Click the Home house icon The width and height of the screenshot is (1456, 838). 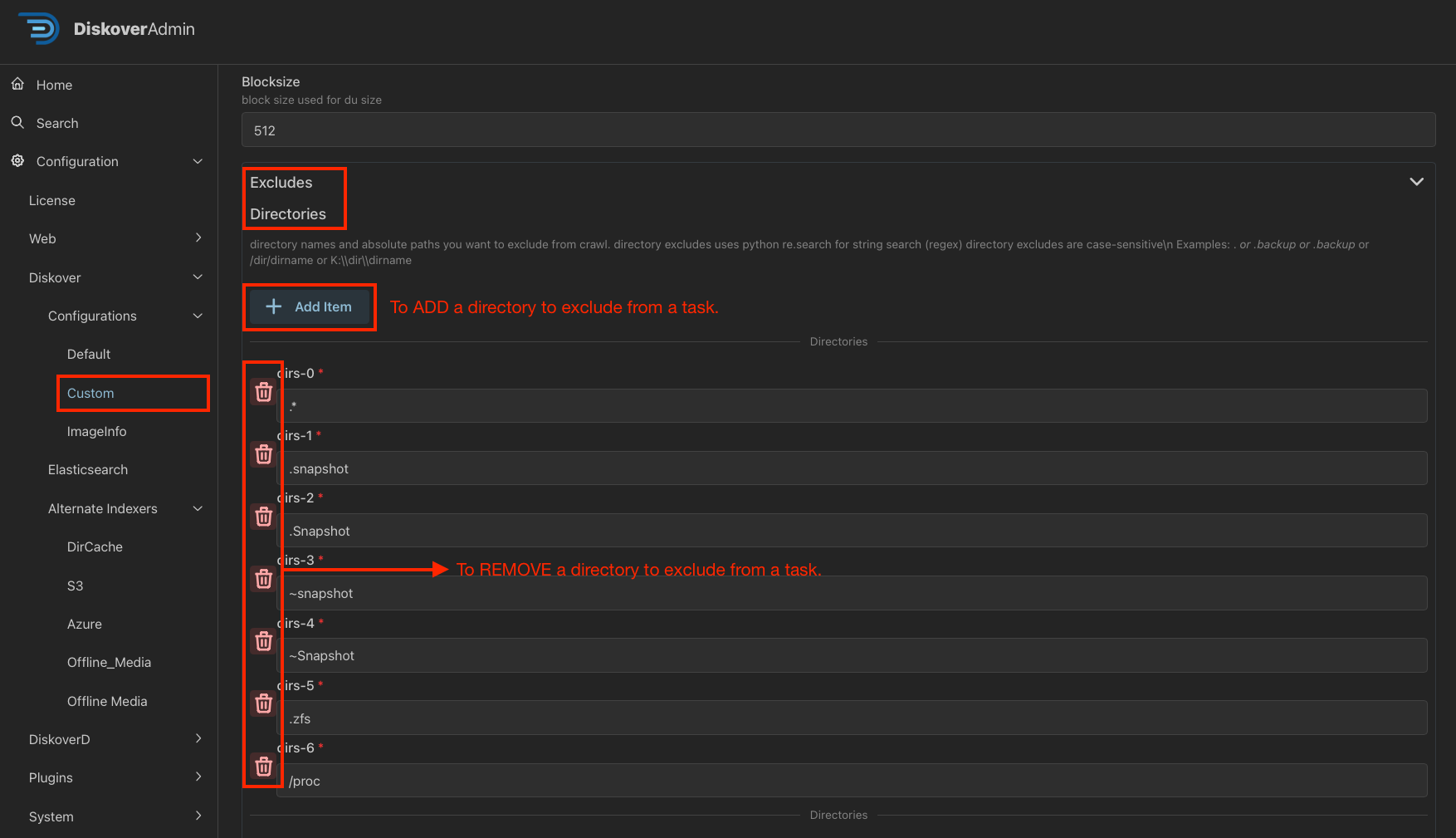[17, 84]
